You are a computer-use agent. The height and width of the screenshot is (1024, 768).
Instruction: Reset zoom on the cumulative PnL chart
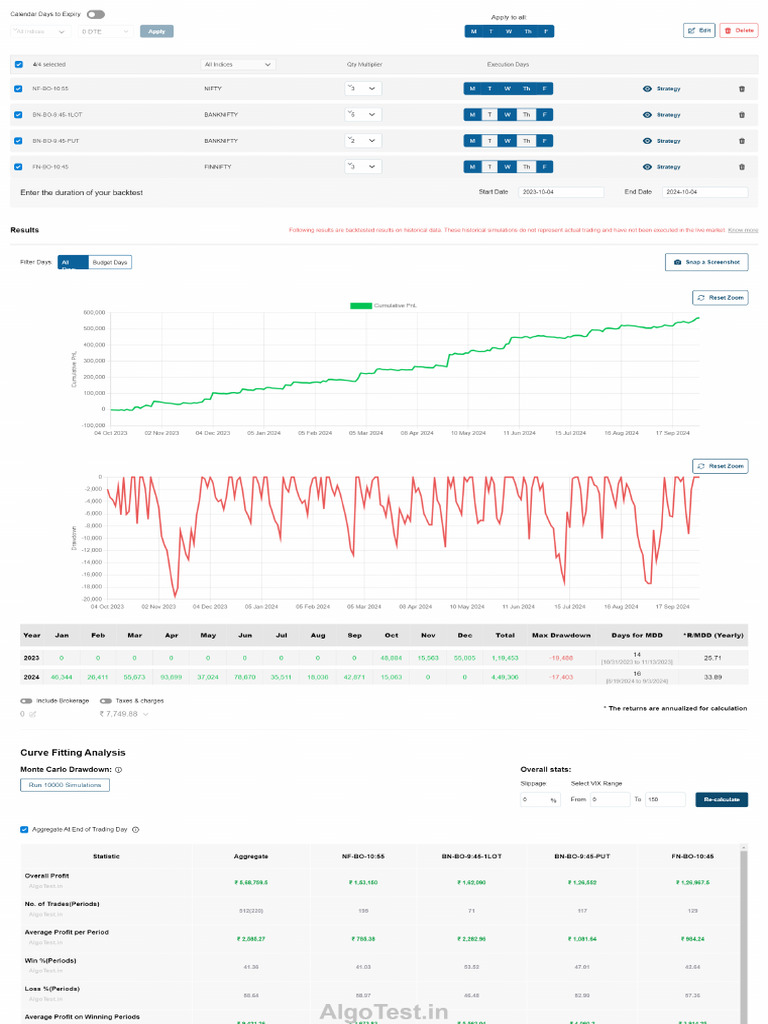(719, 298)
